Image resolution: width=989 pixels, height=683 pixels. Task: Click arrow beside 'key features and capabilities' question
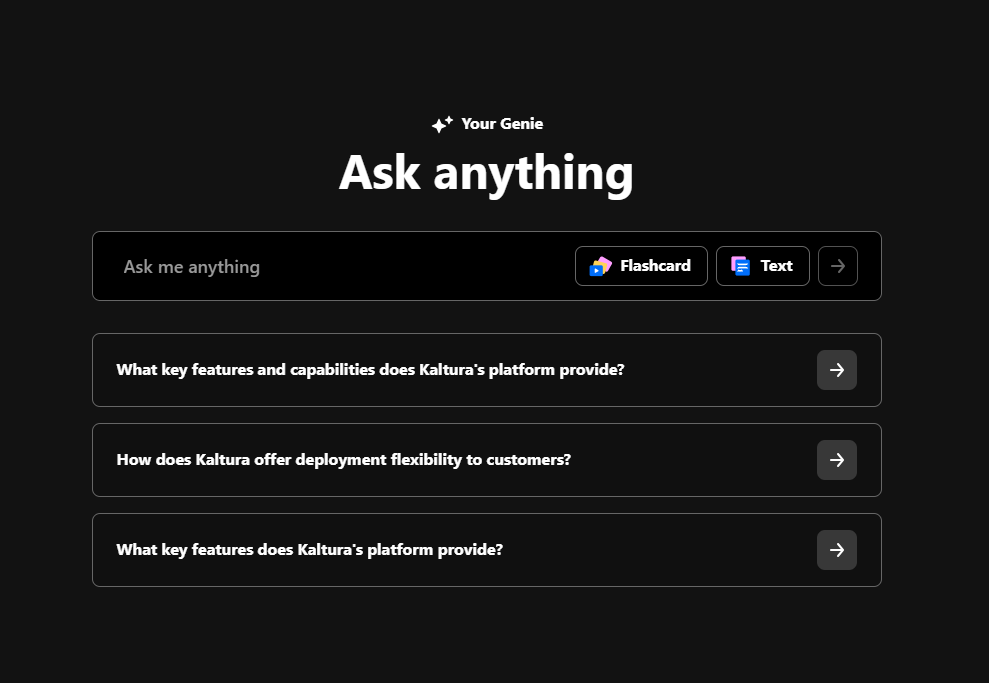pos(836,370)
